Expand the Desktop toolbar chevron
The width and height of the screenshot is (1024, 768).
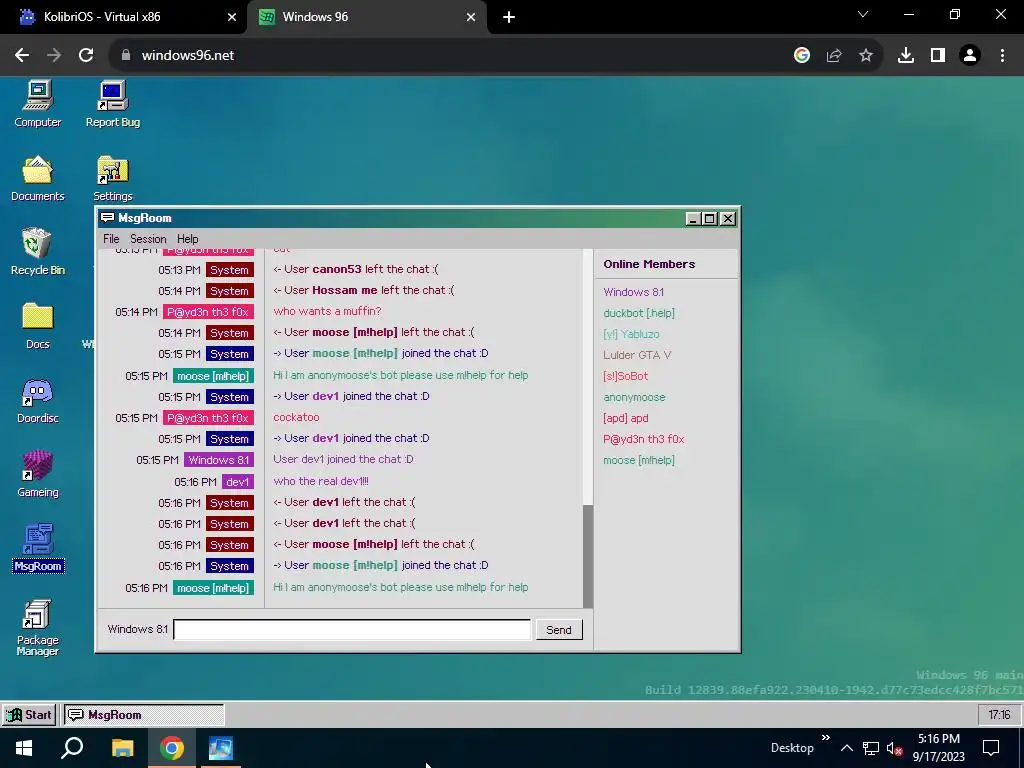[825, 738]
